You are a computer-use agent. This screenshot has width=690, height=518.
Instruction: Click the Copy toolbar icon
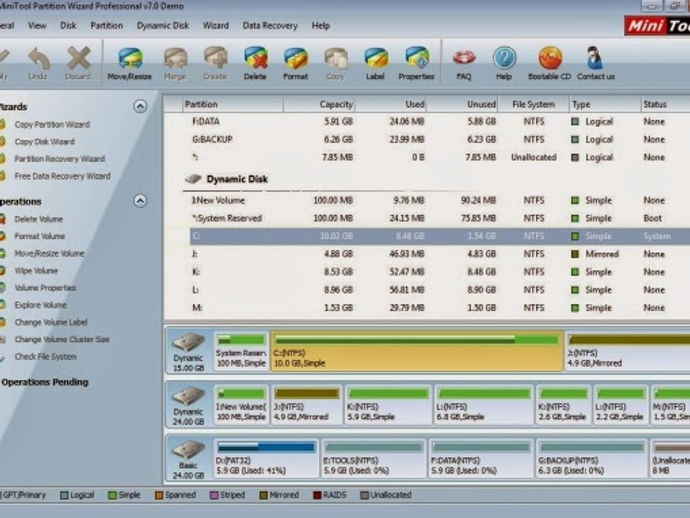336,59
